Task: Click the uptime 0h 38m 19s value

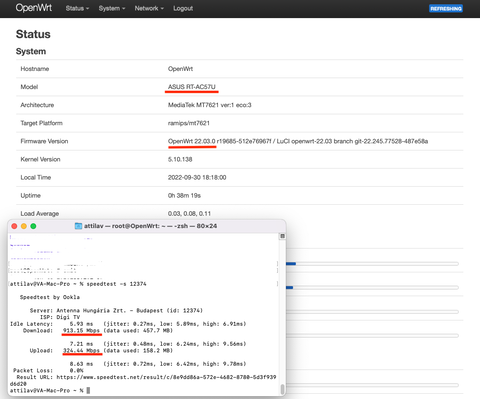Action: (x=184, y=195)
